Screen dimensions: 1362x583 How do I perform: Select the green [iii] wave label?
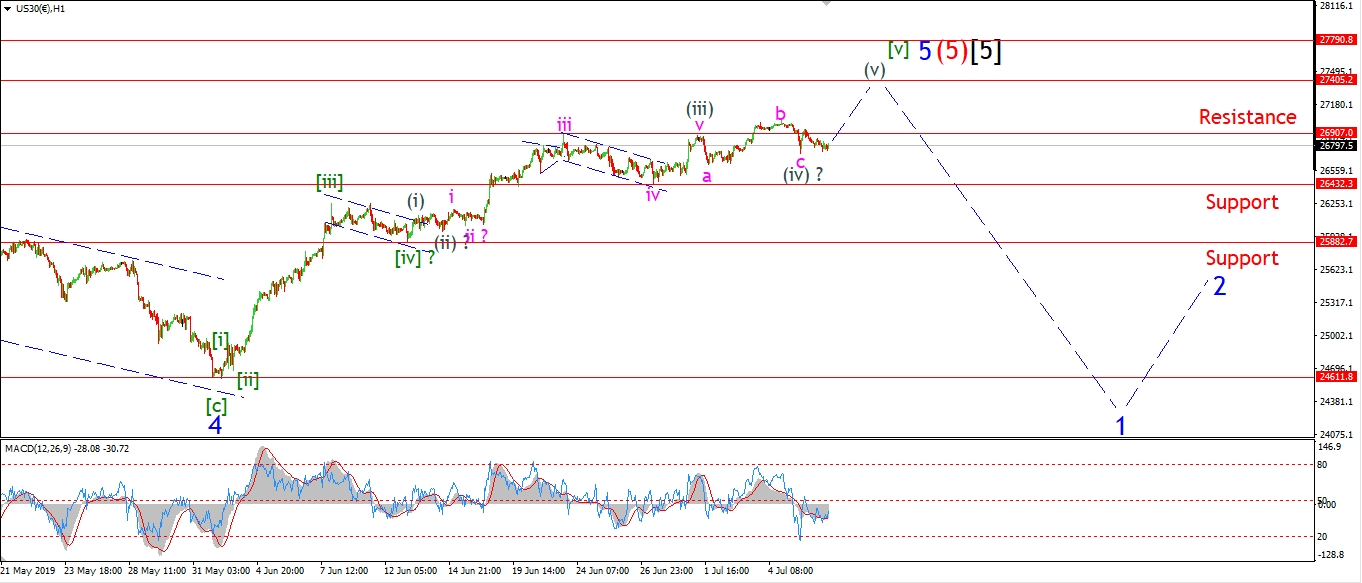click(x=329, y=182)
